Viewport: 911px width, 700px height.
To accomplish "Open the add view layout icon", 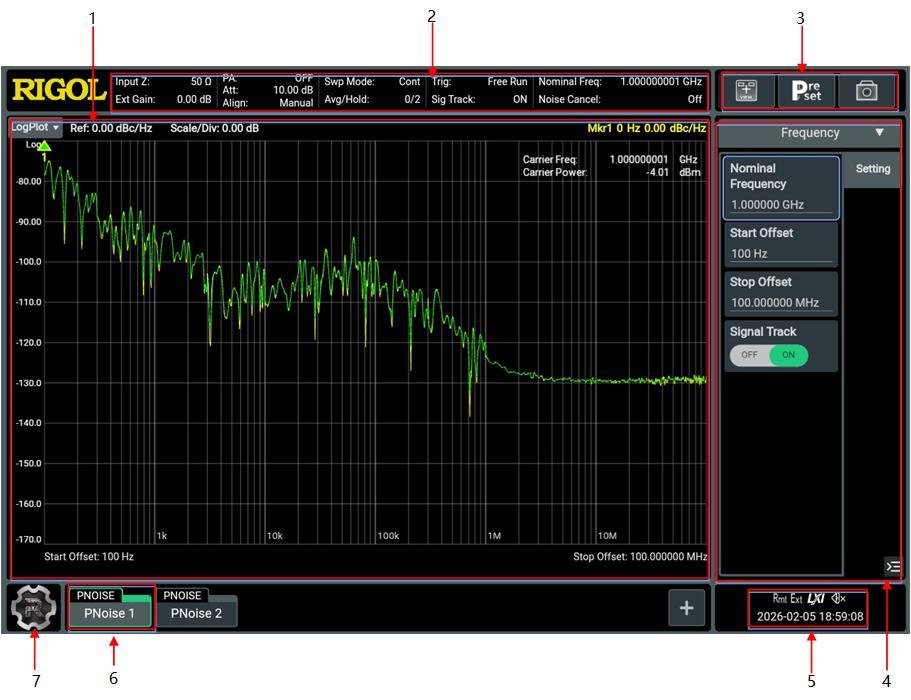I will click(747, 91).
